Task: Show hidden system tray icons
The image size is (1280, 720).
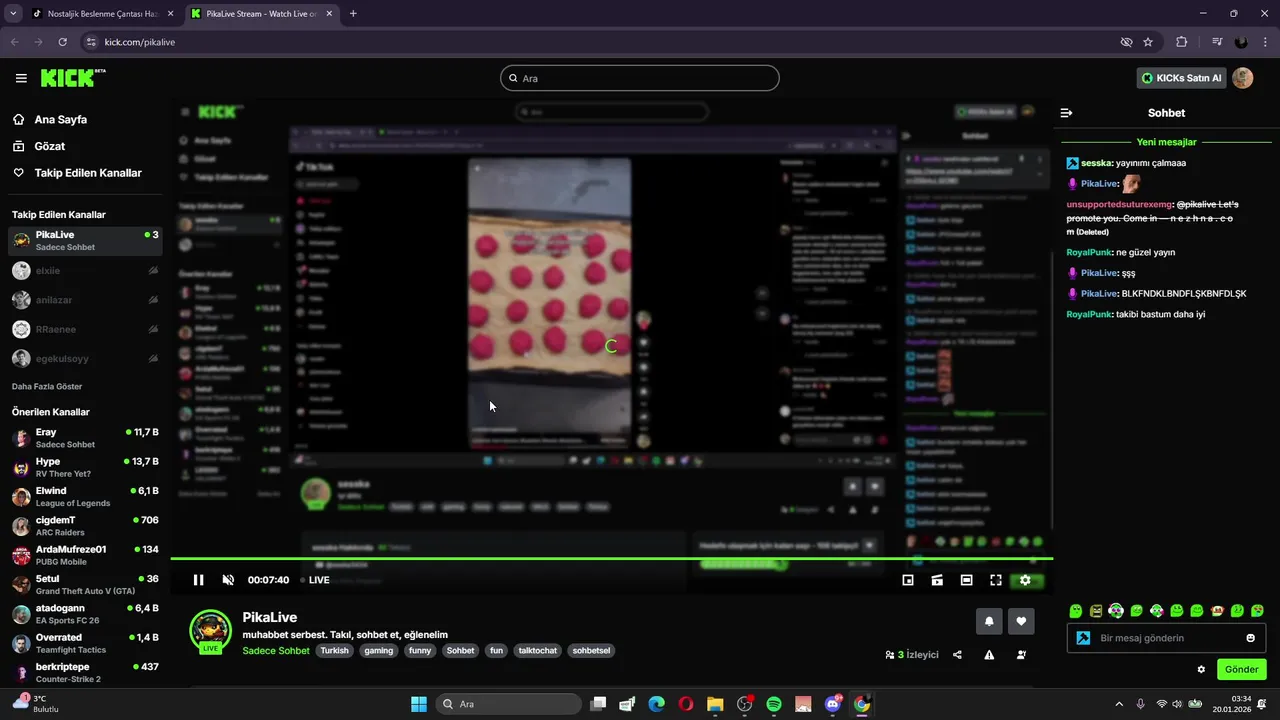Action: pyautogui.click(x=1119, y=704)
